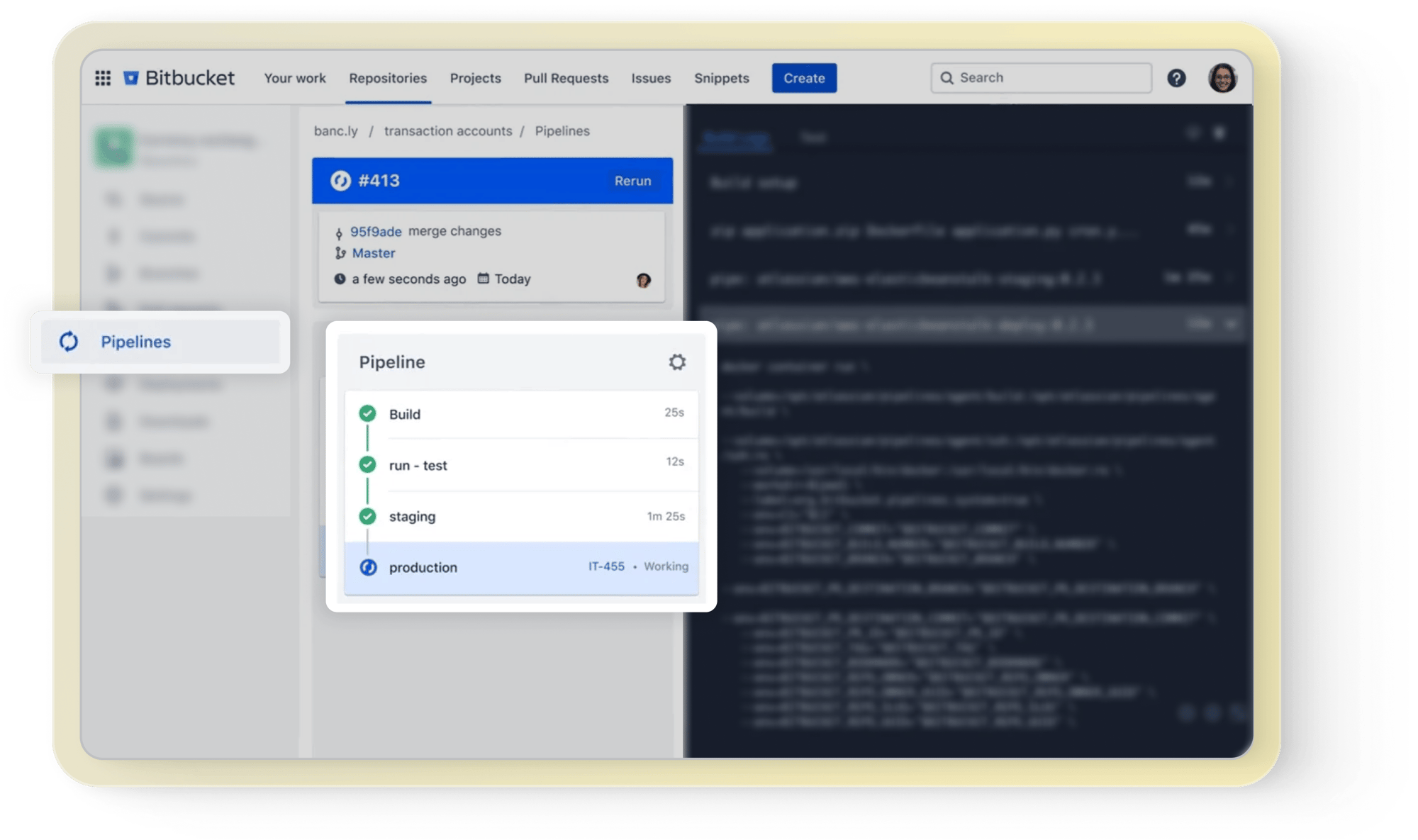This screenshot has width=1418, height=840.
Task: Click the Create button
Action: (x=804, y=78)
